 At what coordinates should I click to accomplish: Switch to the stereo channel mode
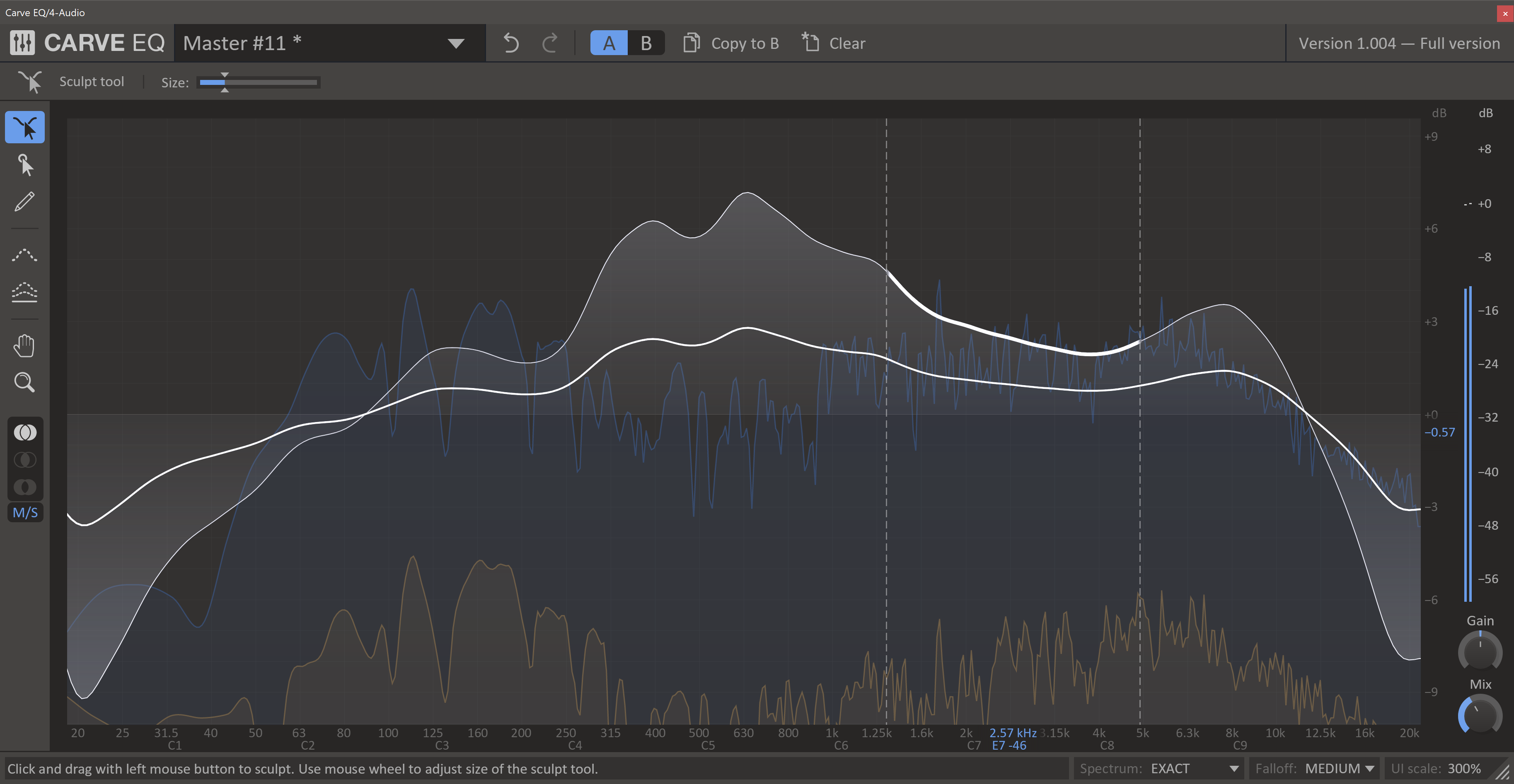[25, 432]
